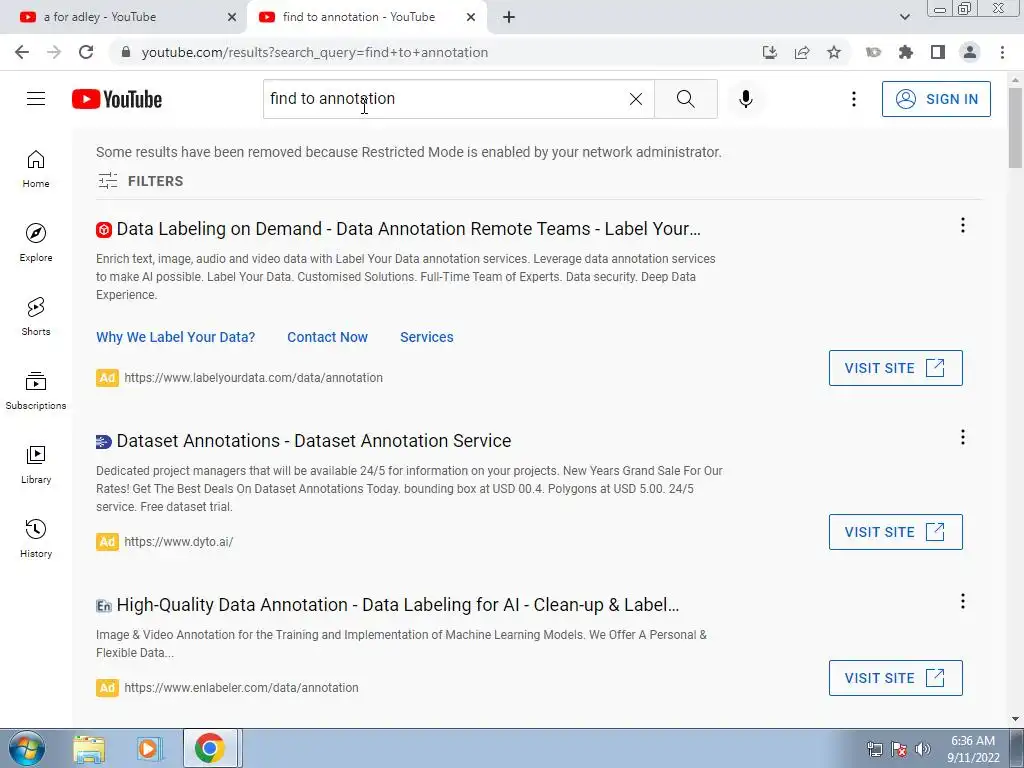Bookmark this page with the star icon
This screenshot has width=1024, height=768.
(x=834, y=52)
